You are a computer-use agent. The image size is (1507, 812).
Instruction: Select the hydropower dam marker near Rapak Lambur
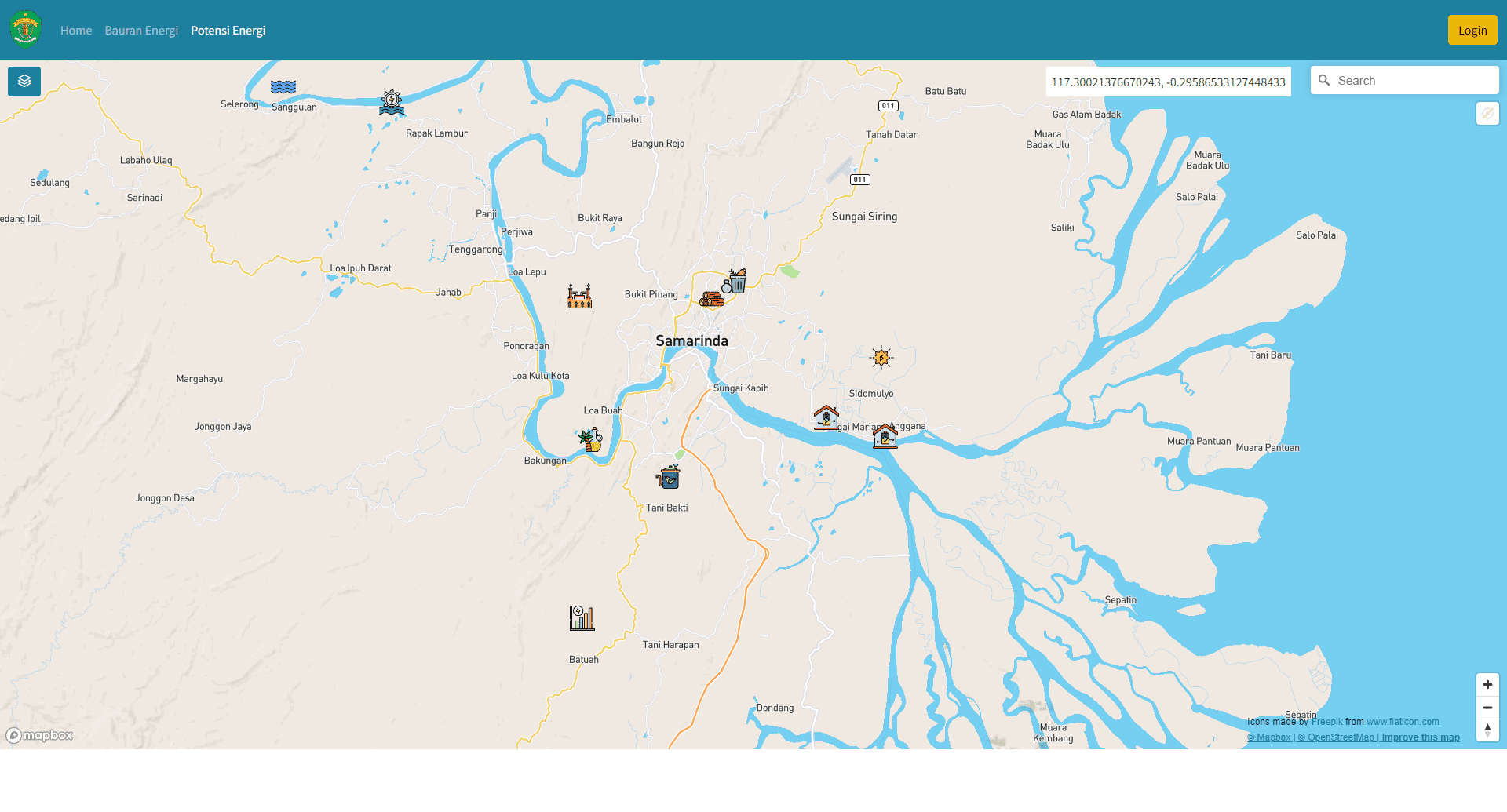[x=392, y=102]
